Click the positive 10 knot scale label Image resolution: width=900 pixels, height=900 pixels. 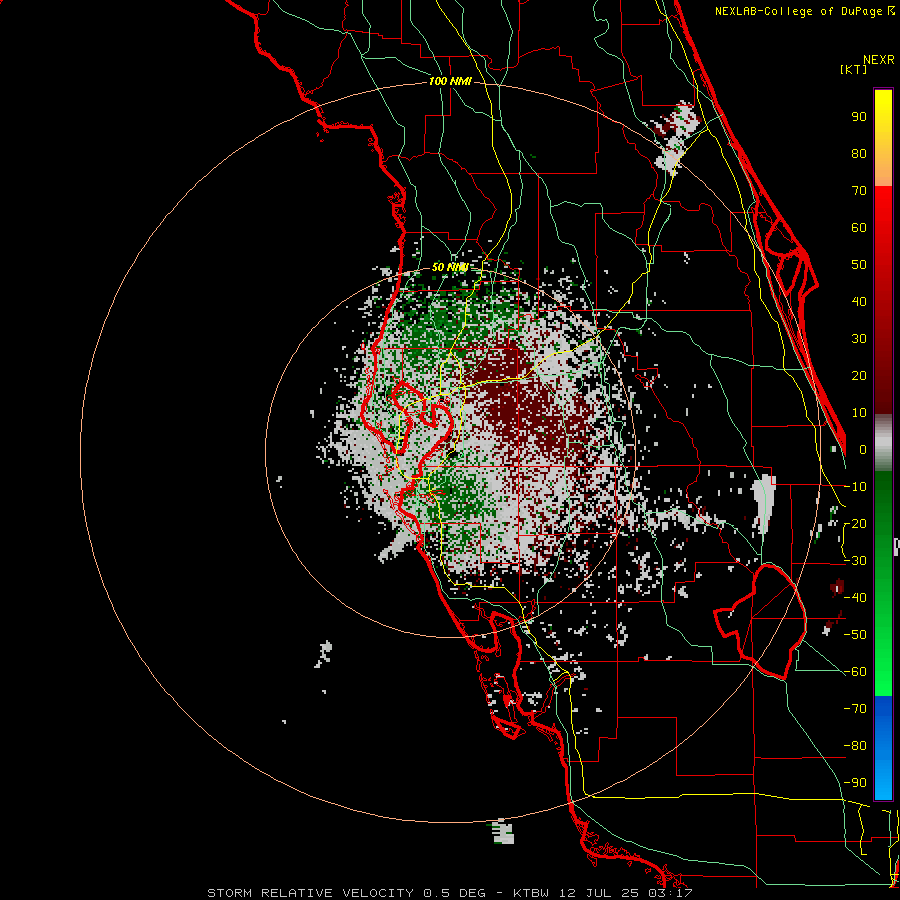859,413
